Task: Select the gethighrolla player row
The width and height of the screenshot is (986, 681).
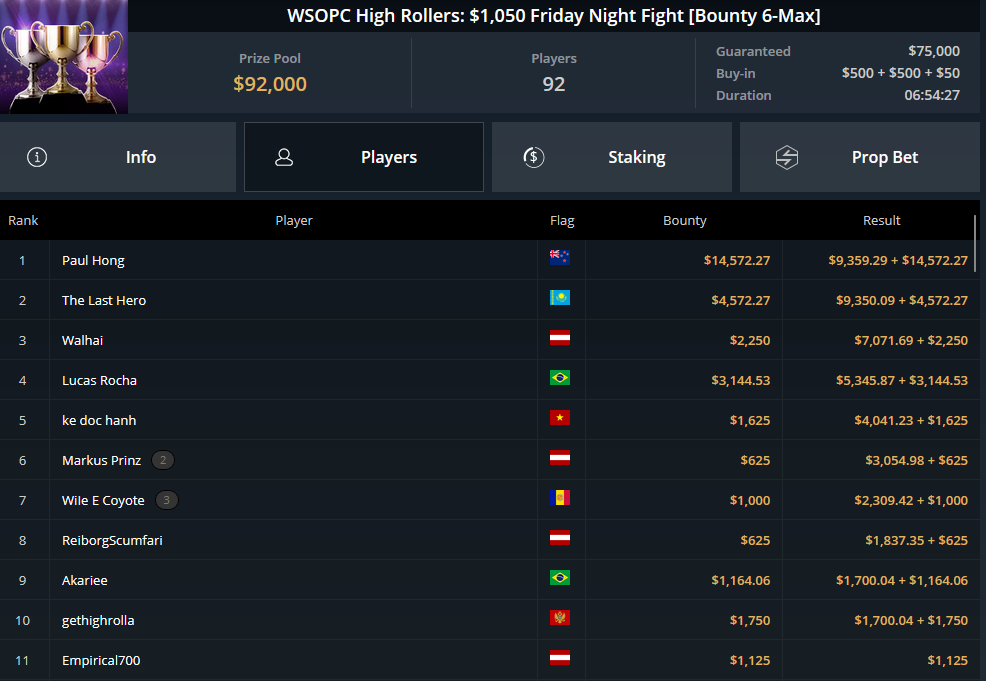Action: coord(487,620)
